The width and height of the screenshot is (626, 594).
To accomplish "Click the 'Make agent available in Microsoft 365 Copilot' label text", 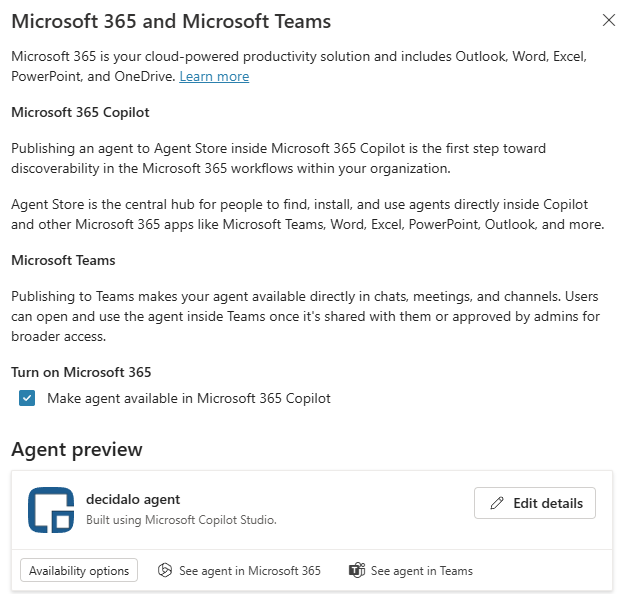I will point(189,398).
